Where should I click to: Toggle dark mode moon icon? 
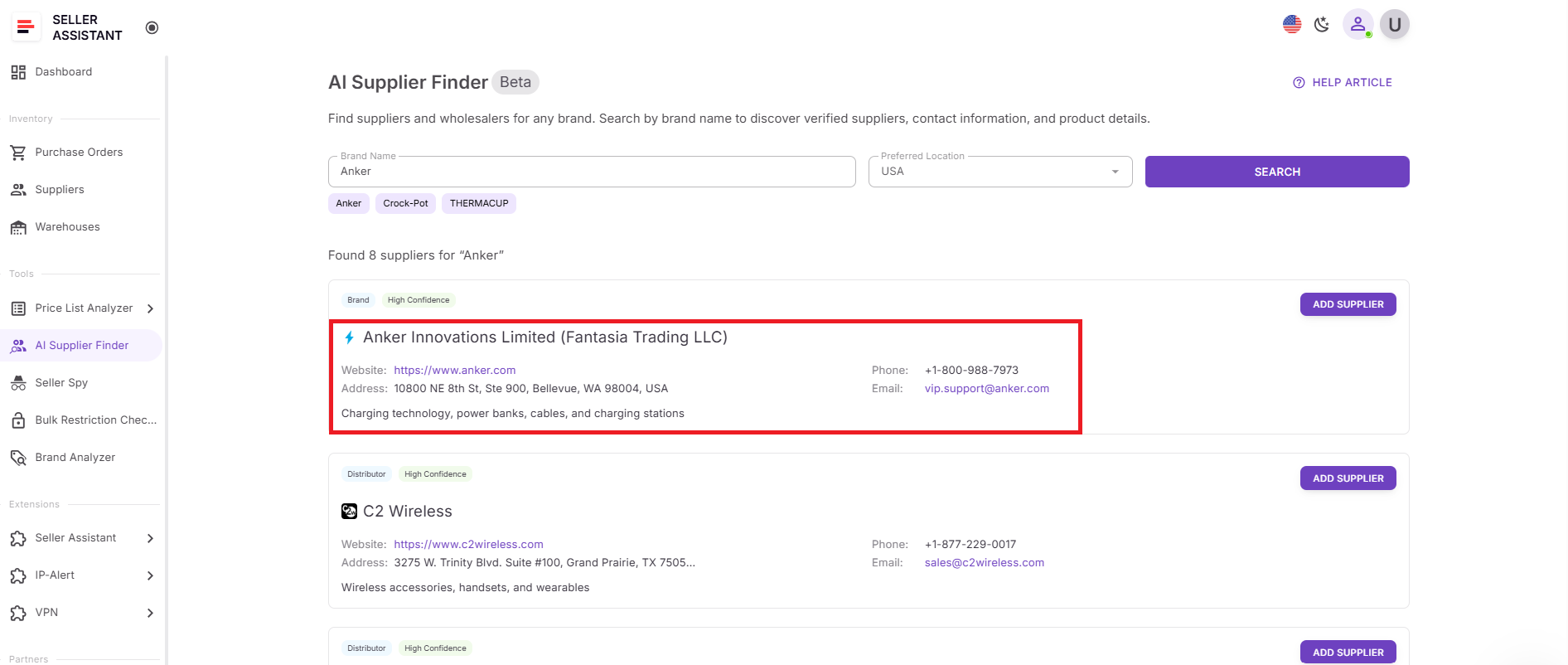click(1322, 25)
